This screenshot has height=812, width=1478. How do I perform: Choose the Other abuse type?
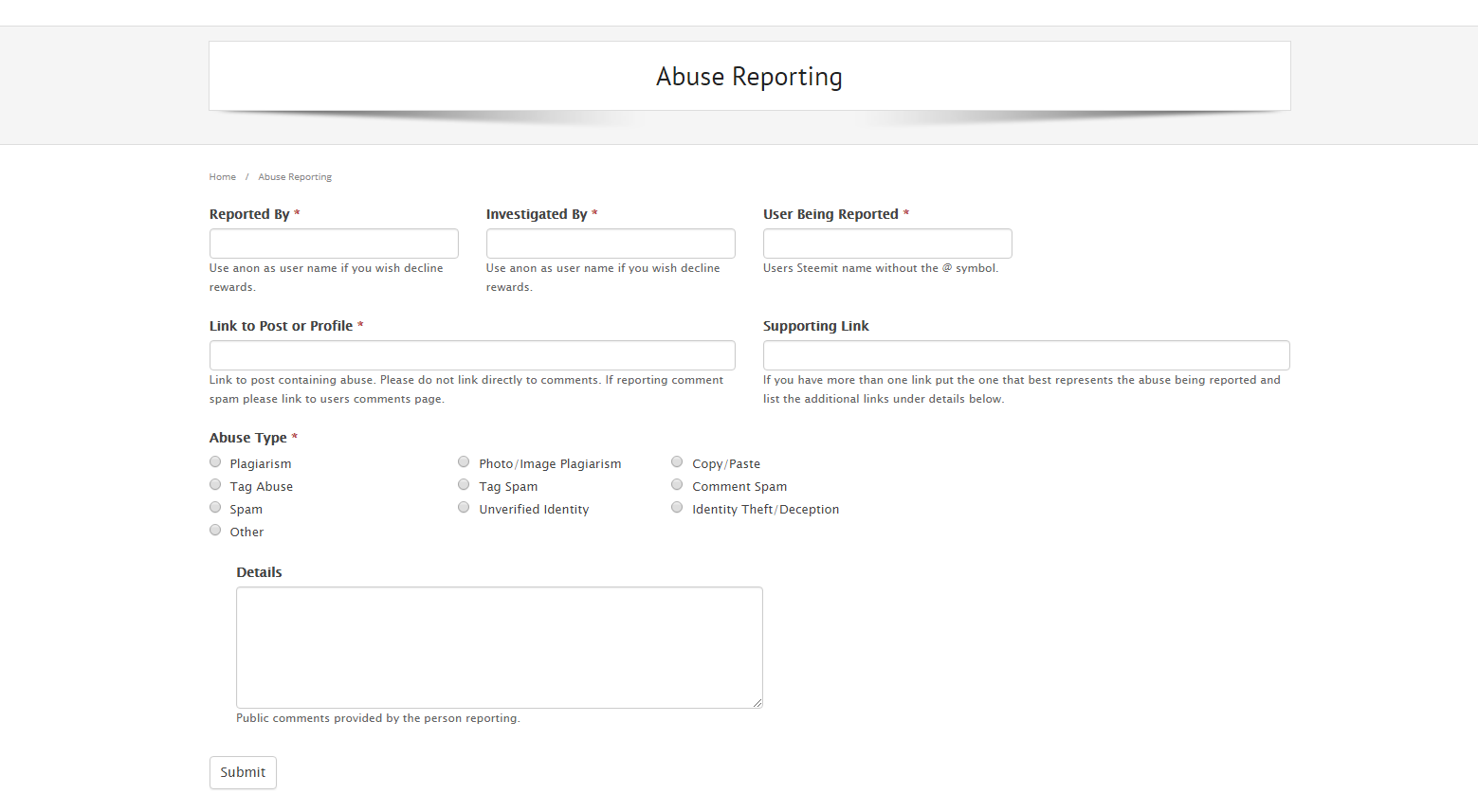click(215, 530)
